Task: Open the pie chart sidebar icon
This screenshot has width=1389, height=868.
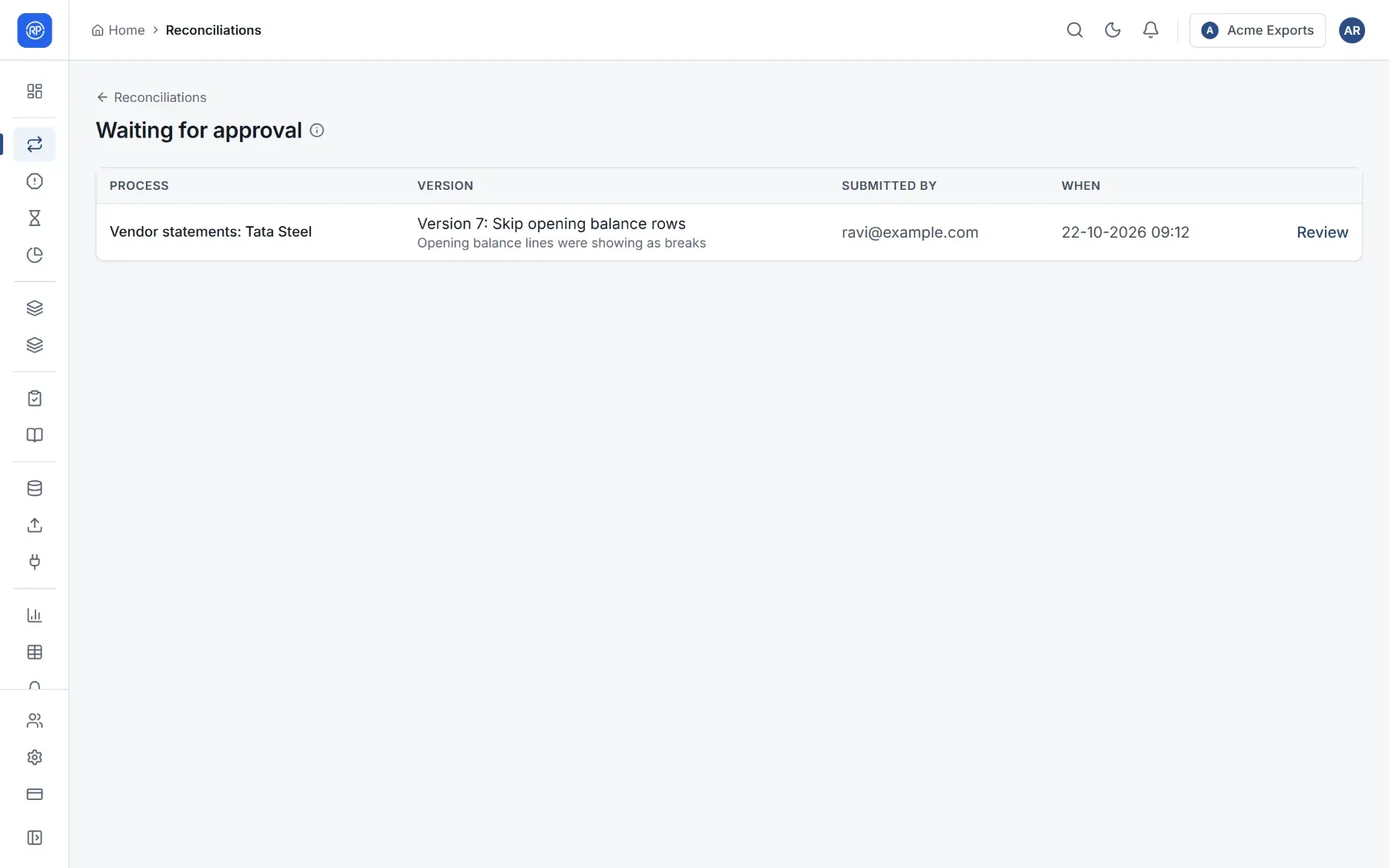Action: (x=35, y=255)
